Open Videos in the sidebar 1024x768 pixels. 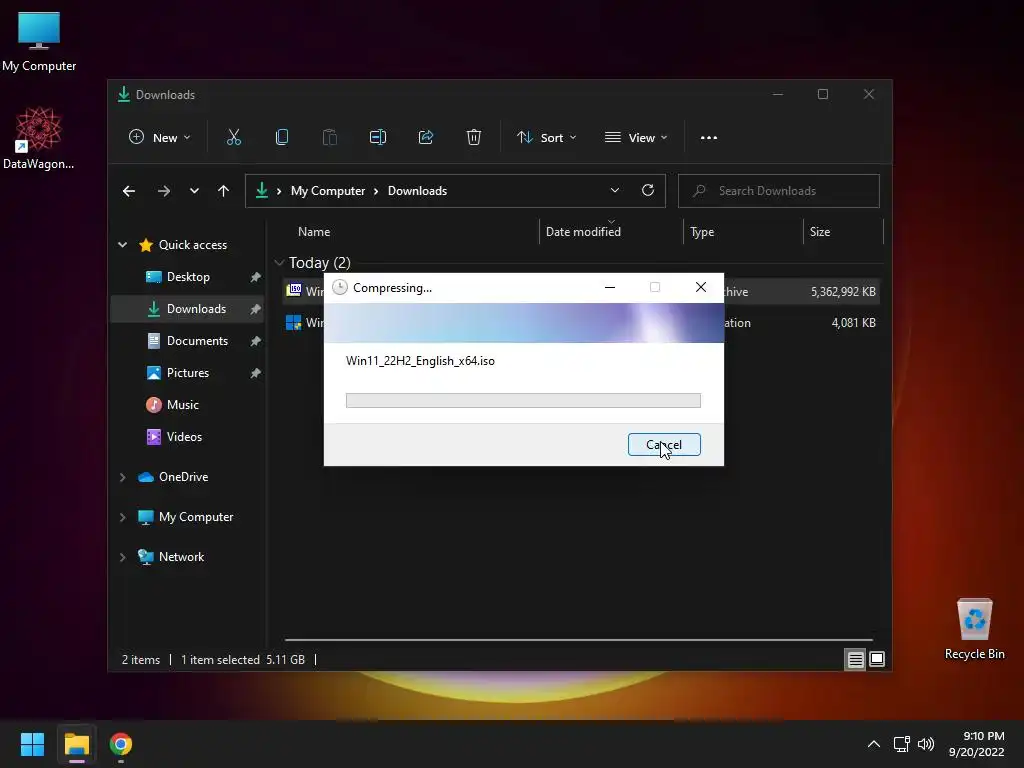174,437
